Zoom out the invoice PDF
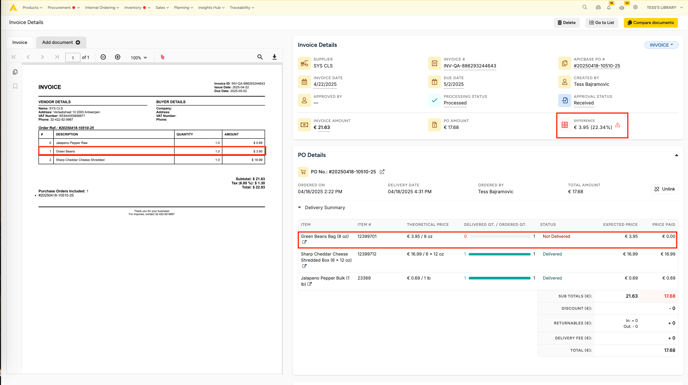Image resolution: width=688 pixels, height=385 pixels. tap(103, 57)
